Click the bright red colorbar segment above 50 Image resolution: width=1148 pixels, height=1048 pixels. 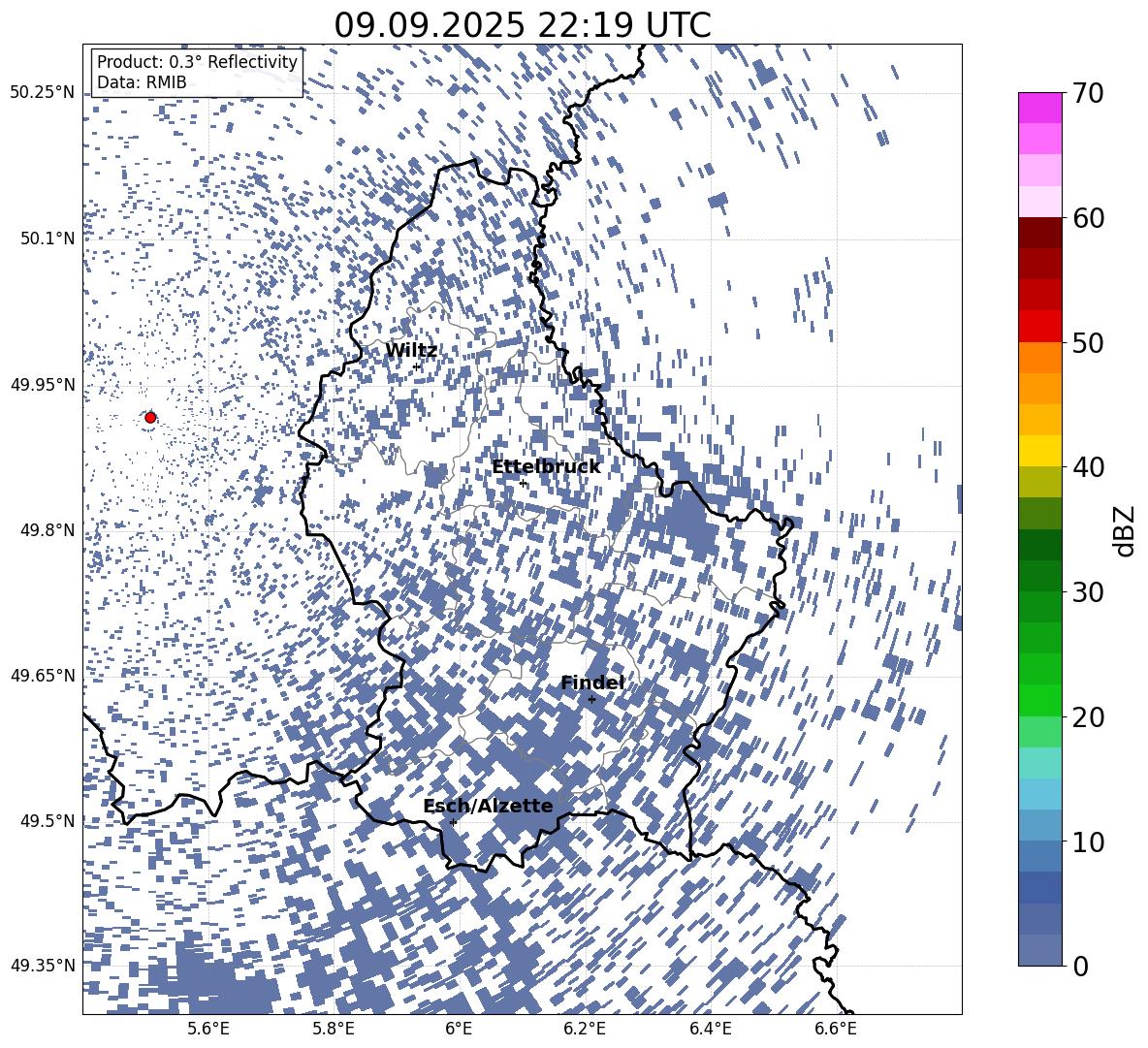[1039, 327]
